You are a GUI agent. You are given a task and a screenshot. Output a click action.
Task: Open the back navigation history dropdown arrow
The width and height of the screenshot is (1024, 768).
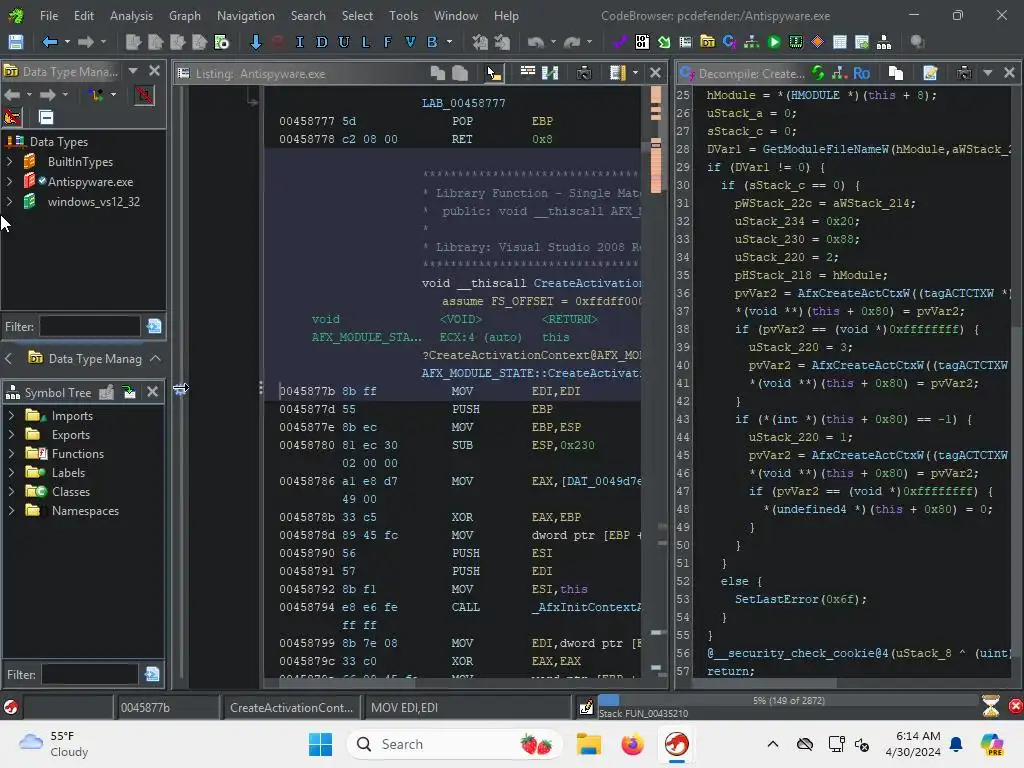67,42
